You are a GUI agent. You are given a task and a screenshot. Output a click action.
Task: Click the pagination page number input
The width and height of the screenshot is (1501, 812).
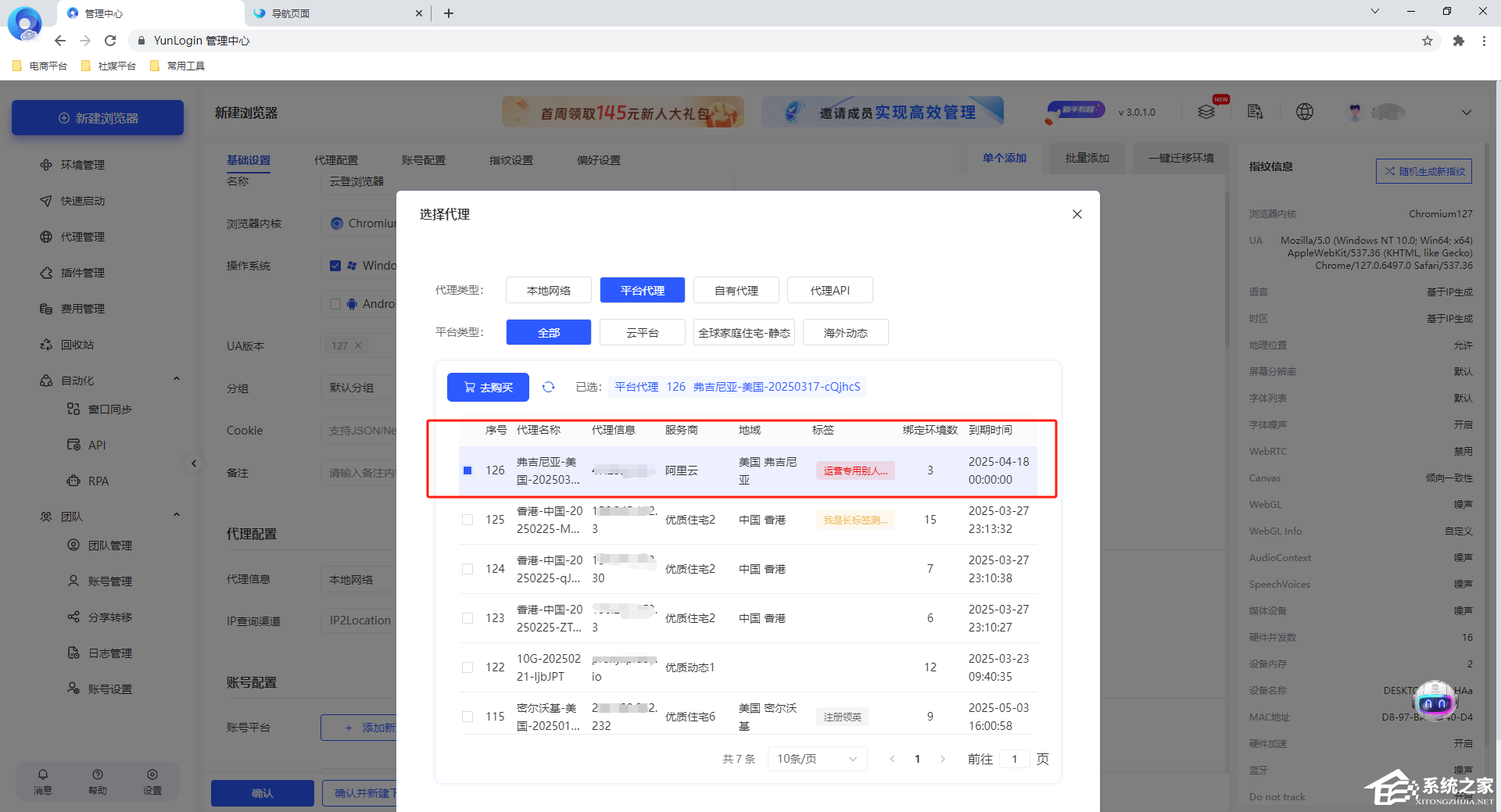pos(1014,758)
